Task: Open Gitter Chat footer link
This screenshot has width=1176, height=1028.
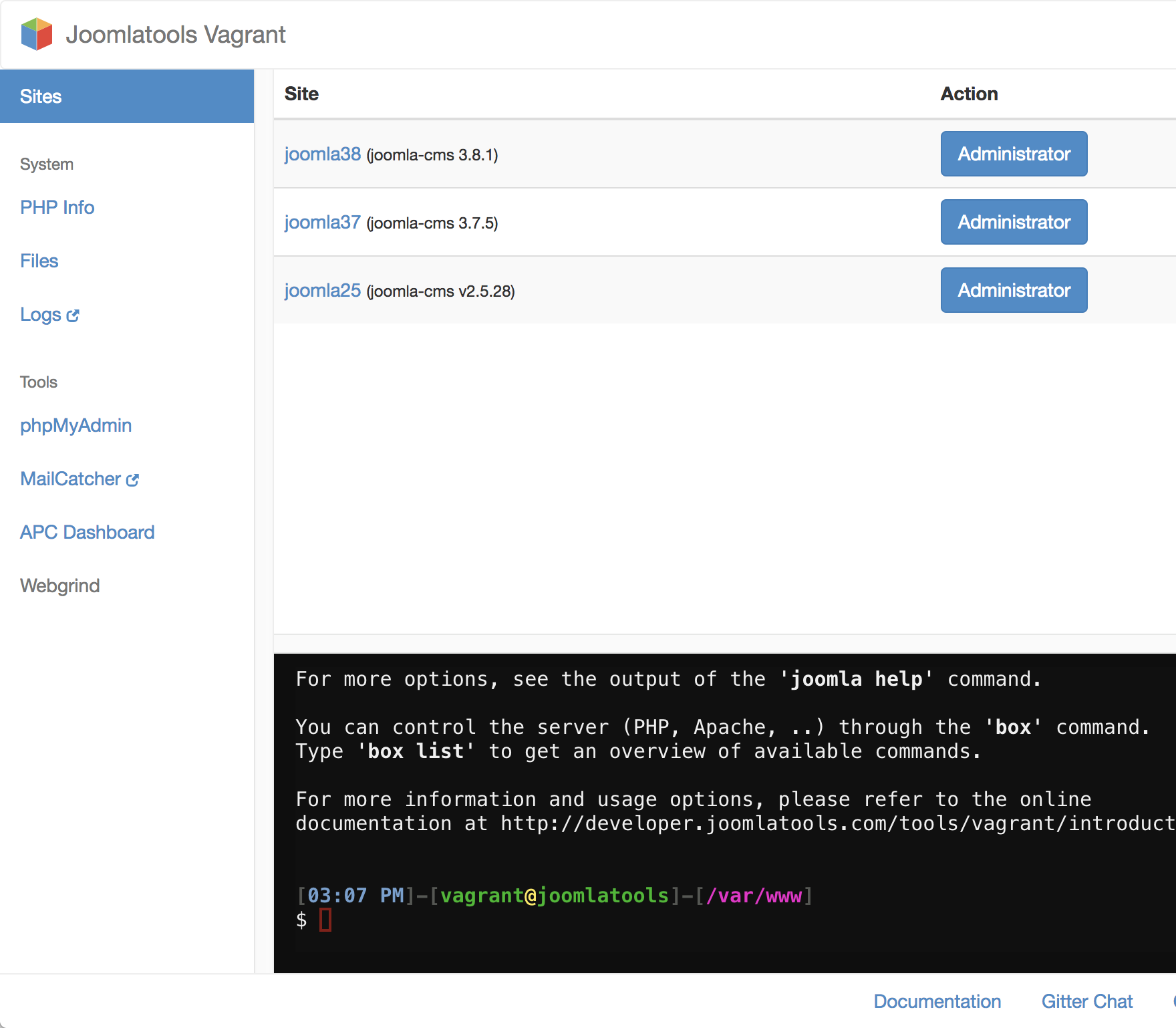Action: point(1086,1001)
